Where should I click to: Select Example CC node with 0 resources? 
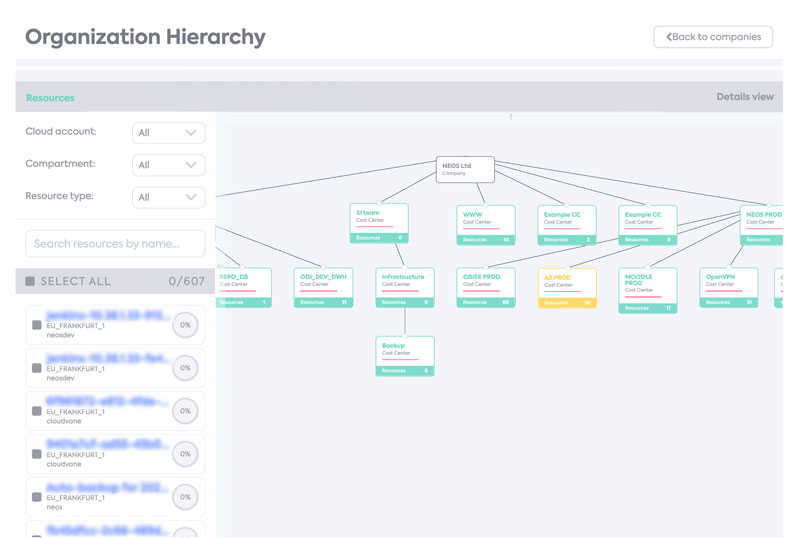click(648, 225)
